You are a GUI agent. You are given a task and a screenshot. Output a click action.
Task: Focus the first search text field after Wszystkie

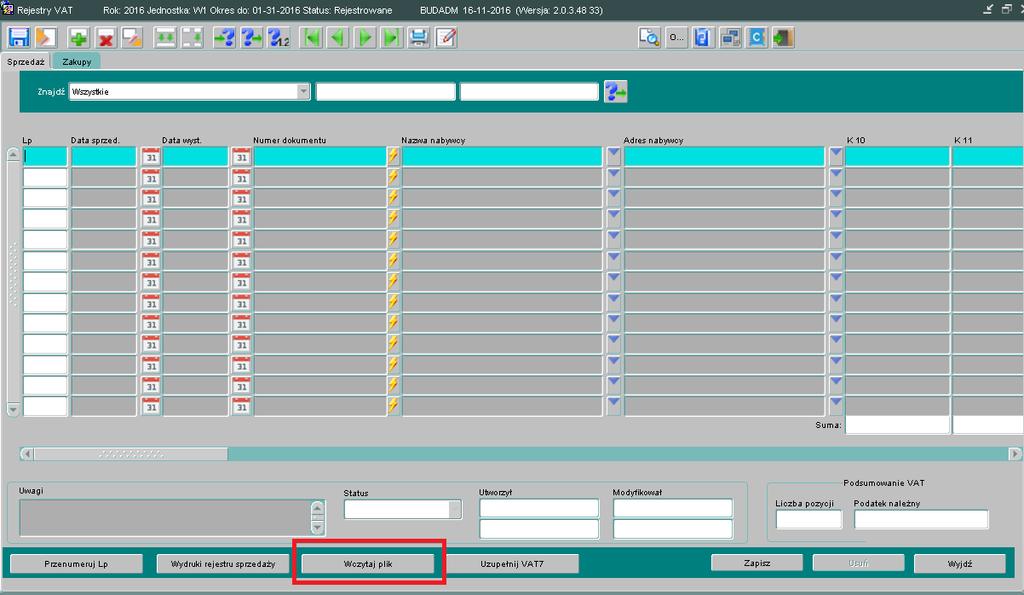(385, 91)
